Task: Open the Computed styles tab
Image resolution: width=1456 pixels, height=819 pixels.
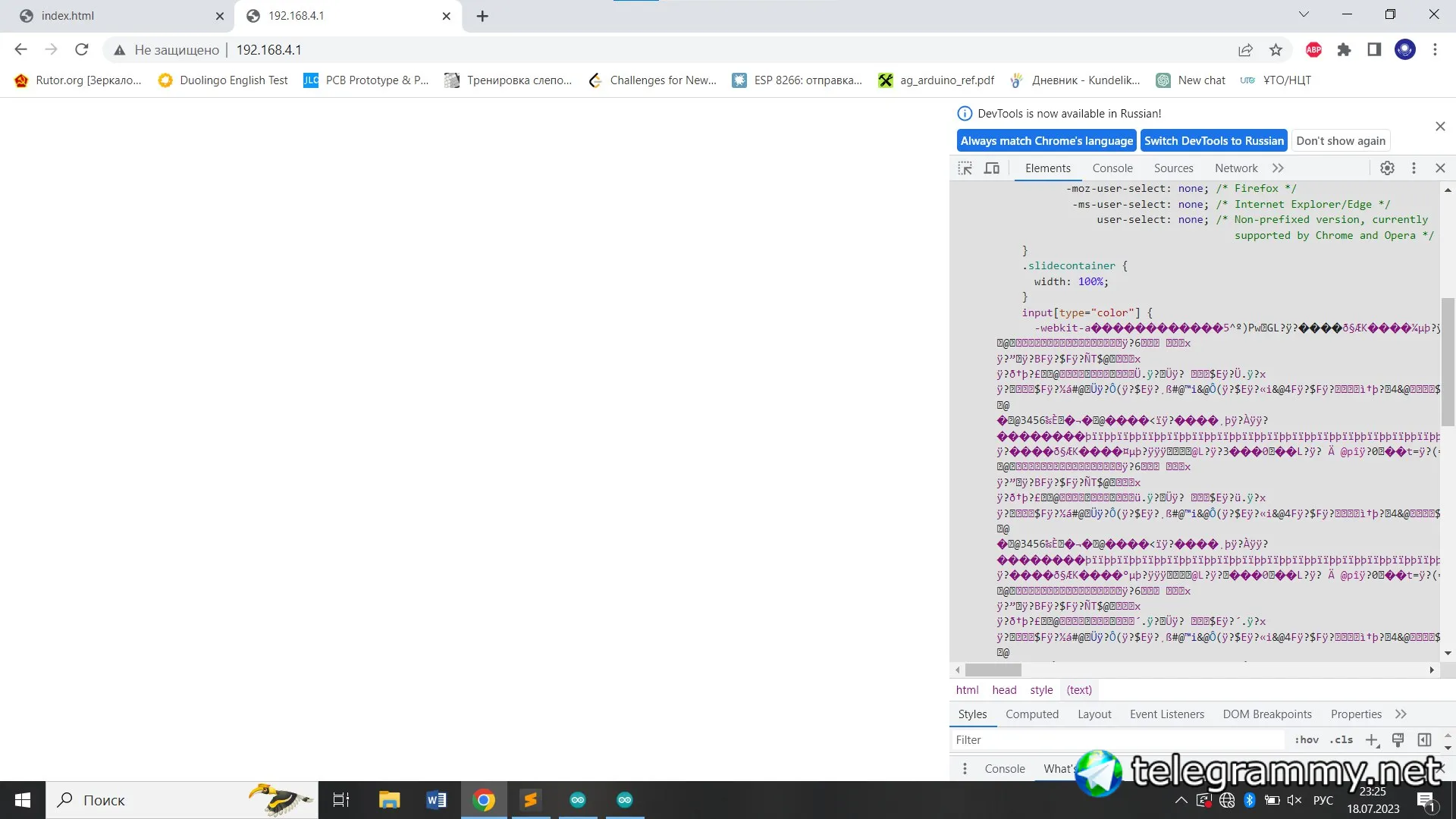Action: (x=1031, y=714)
